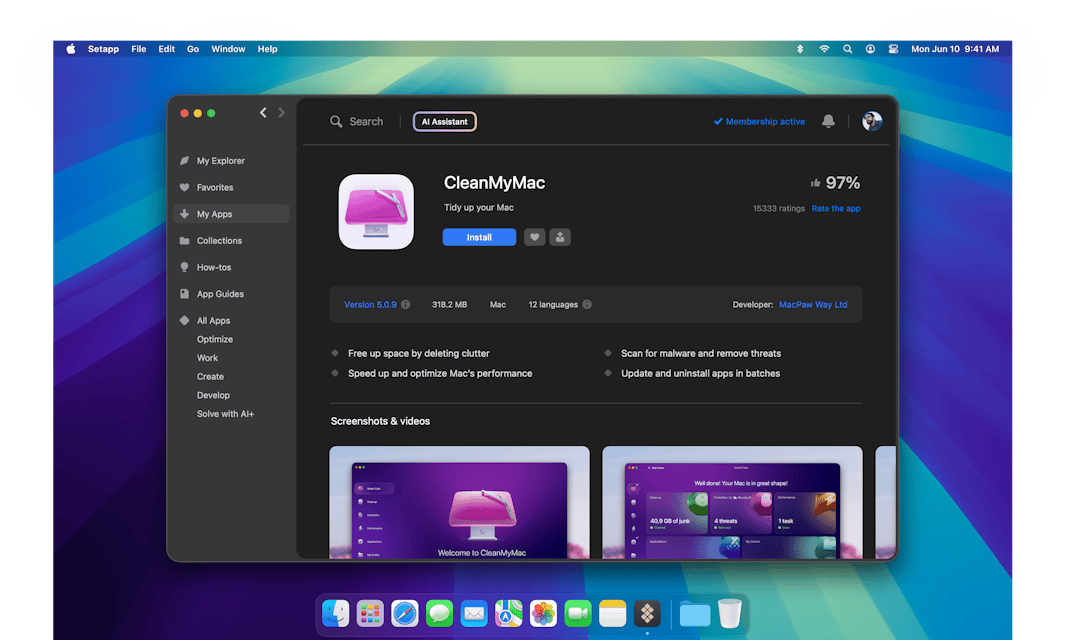The height and width of the screenshot is (640, 1065).
Task: Click 'Update and uninstall apps in batches'
Action: [x=700, y=374]
